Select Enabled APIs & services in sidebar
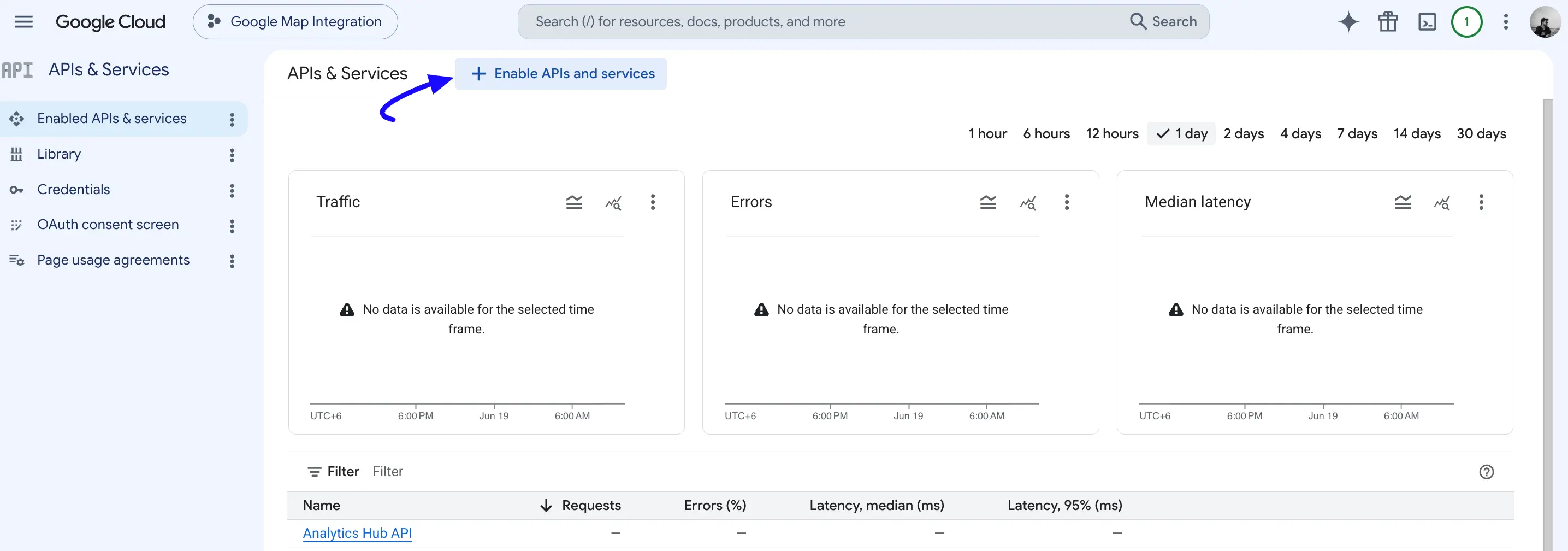Screen dimensions: 1568x551 [x=112, y=118]
